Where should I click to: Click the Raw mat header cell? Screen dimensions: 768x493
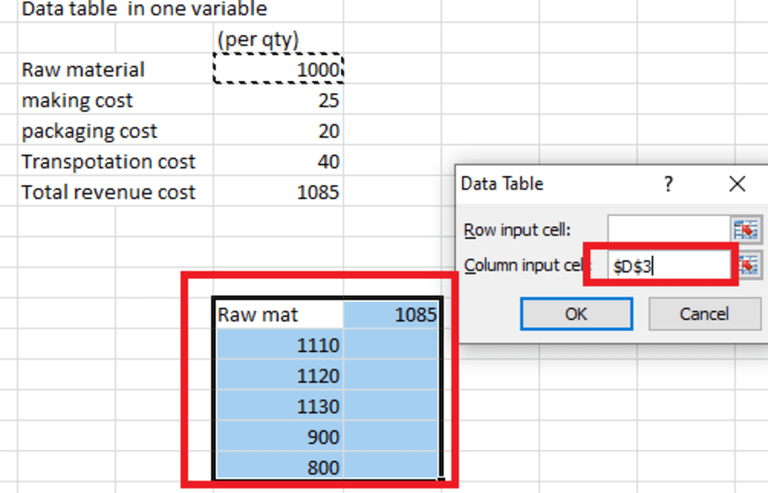click(279, 314)
